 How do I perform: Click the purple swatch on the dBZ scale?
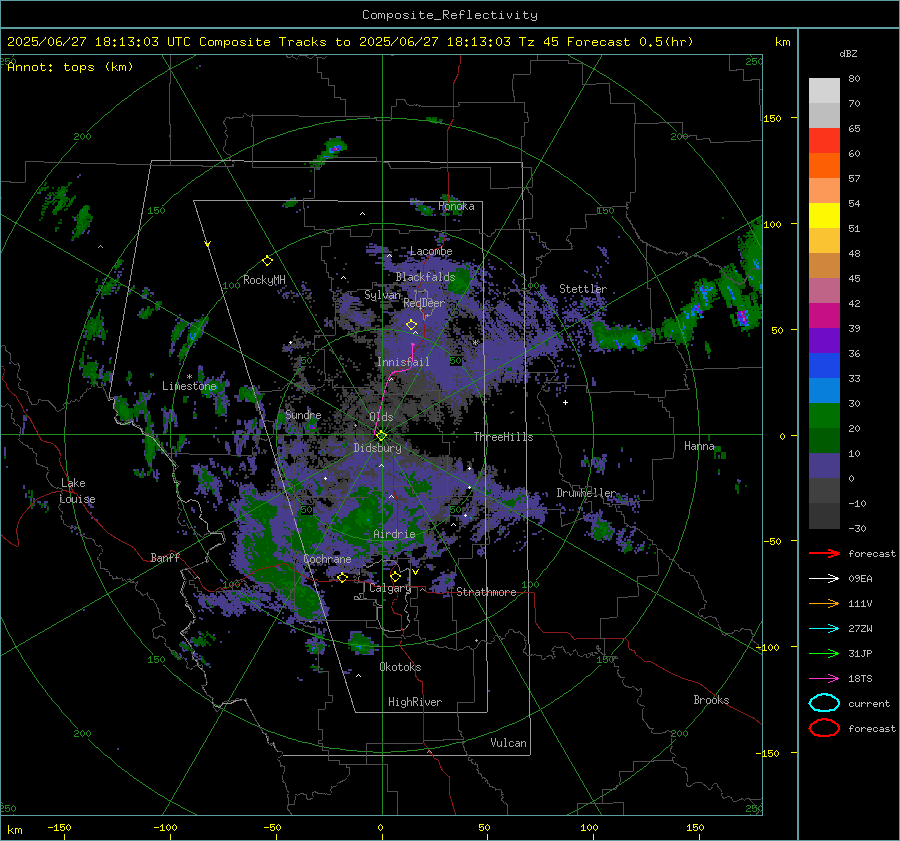(824, 341)
